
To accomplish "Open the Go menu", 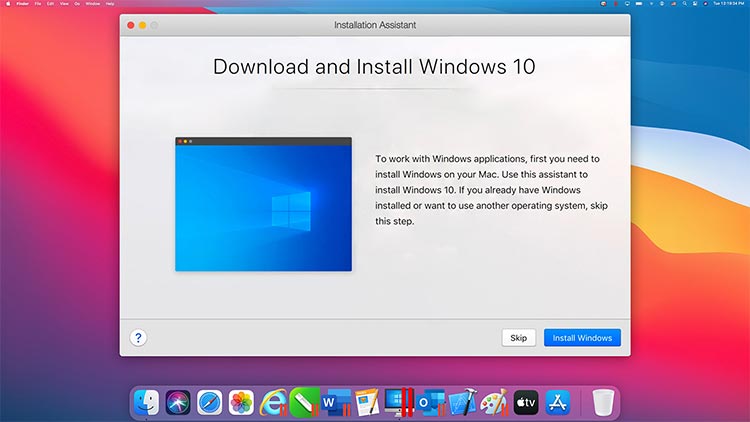I will point(77,3).
